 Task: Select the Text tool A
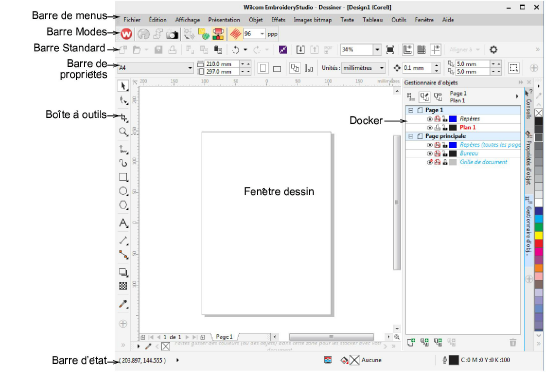(123, 223)
